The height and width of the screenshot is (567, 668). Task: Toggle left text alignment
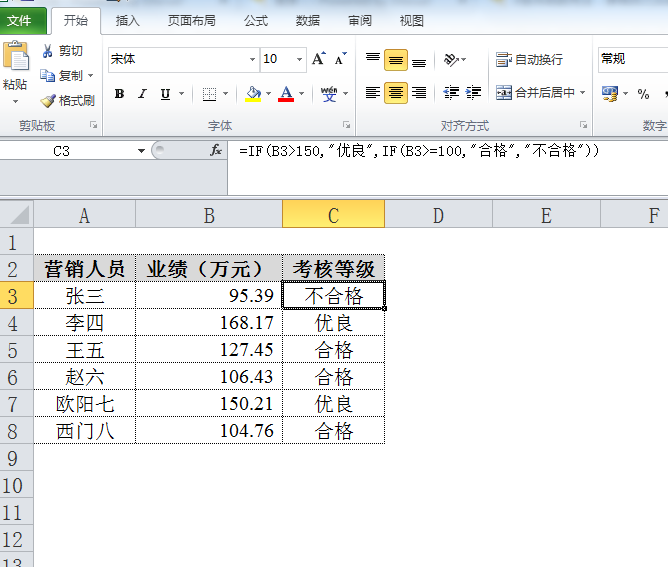tap(373, 92)
